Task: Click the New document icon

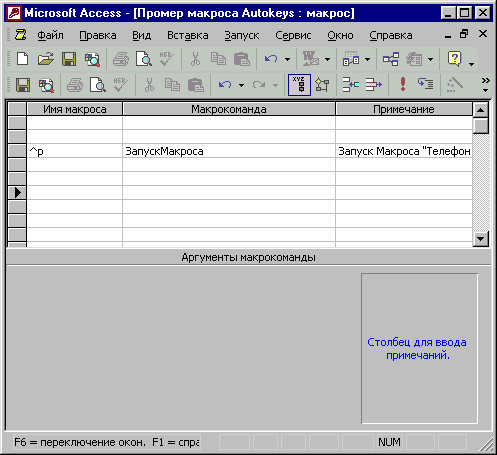Action: click(22, 59)
